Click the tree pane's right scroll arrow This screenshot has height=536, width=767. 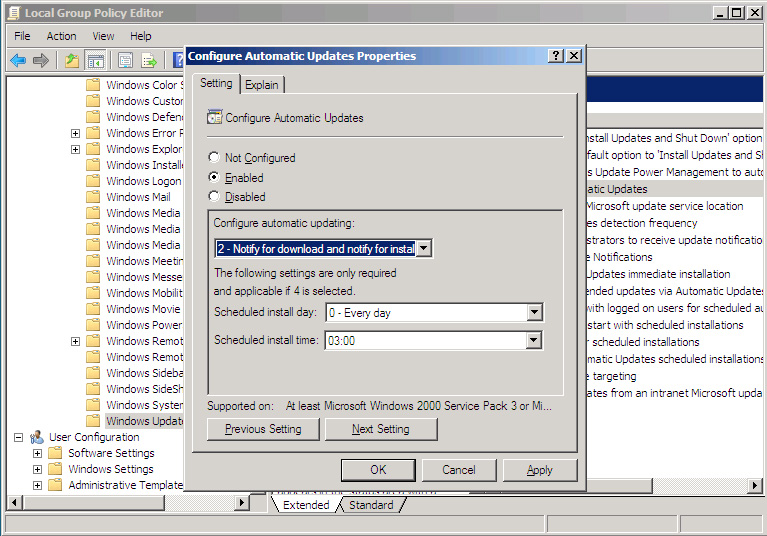pos(241,502)
